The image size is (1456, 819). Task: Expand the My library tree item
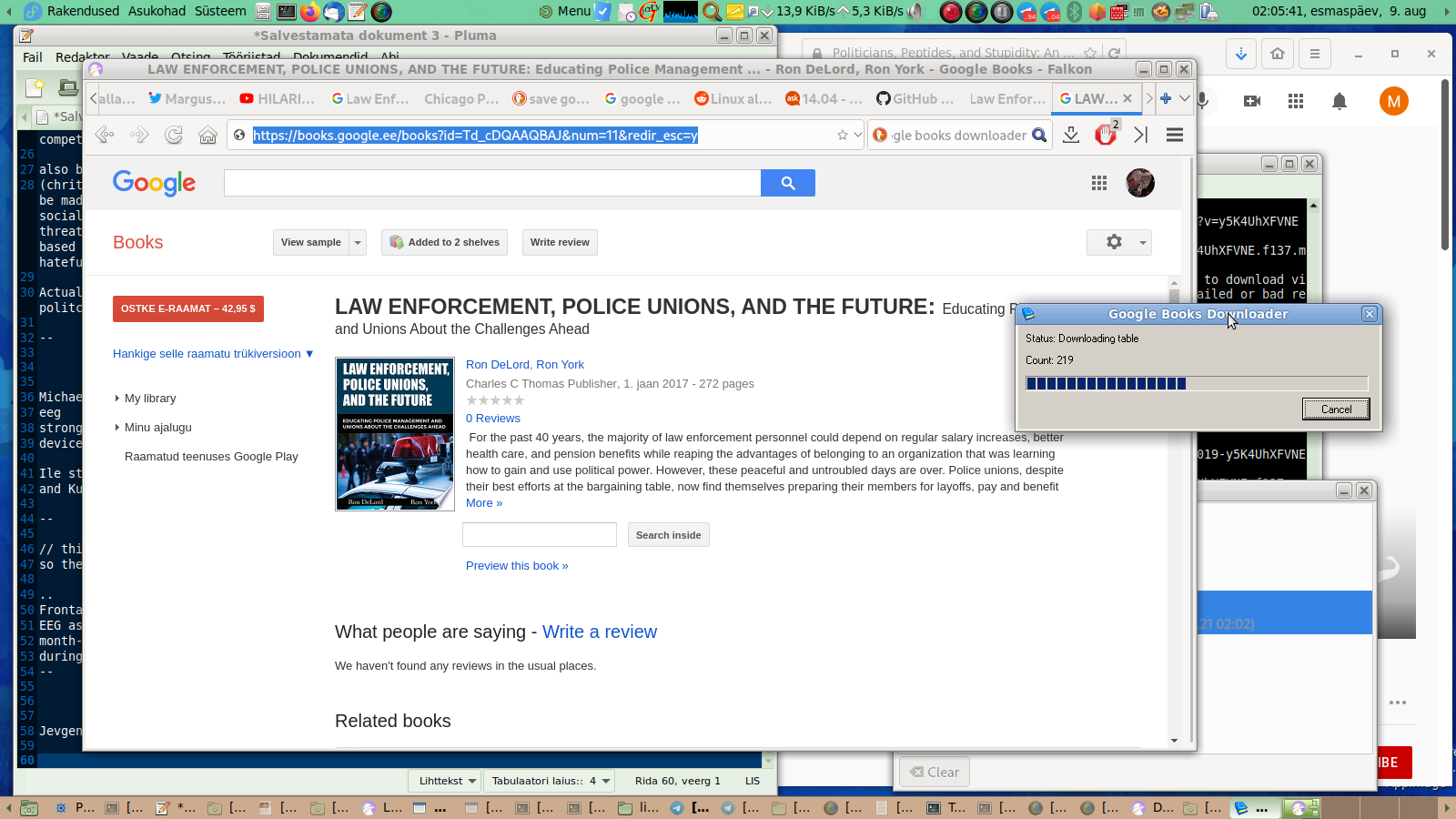(117, 399)
